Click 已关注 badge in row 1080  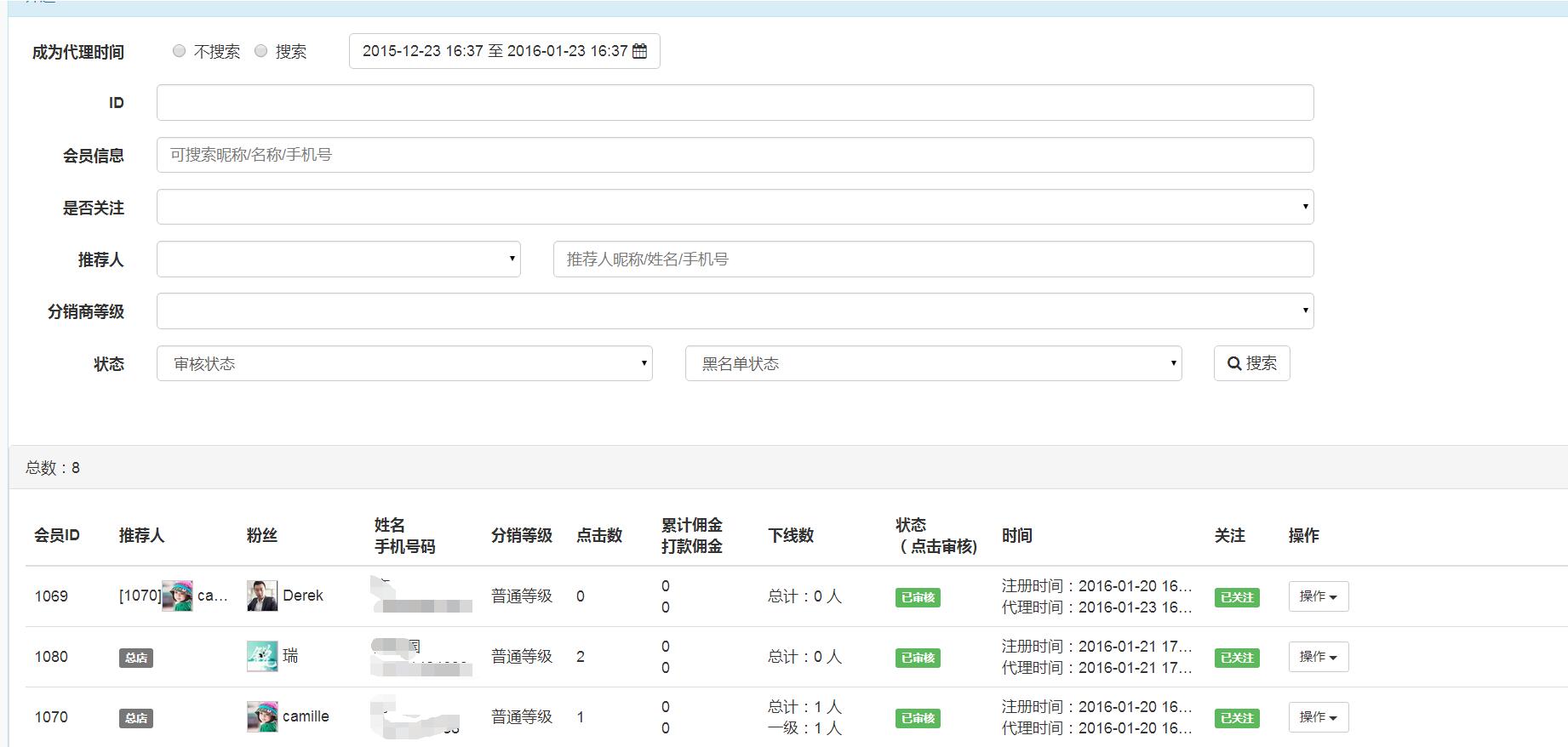coord(1237,658)
